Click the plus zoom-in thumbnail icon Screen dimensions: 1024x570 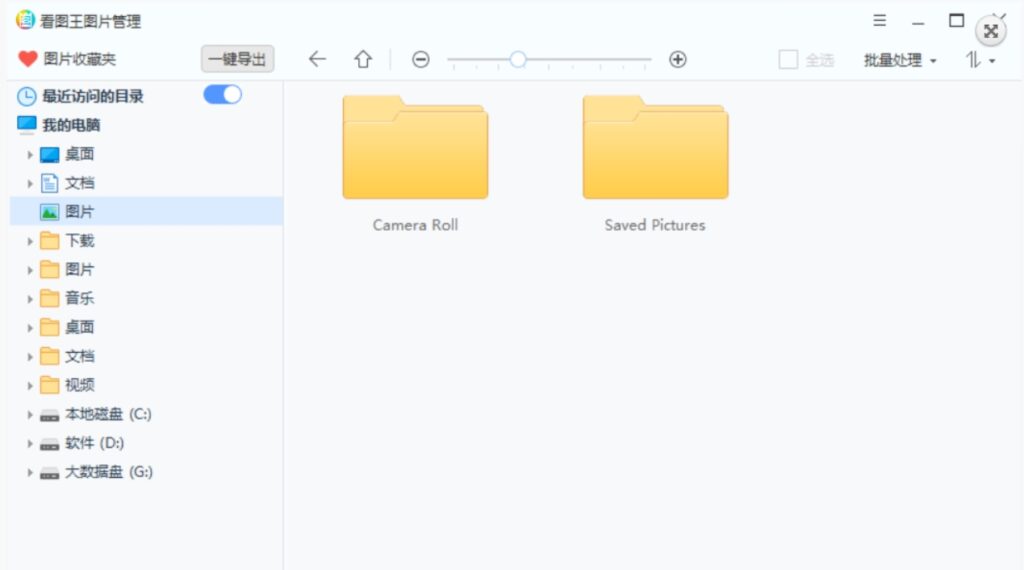678,60
